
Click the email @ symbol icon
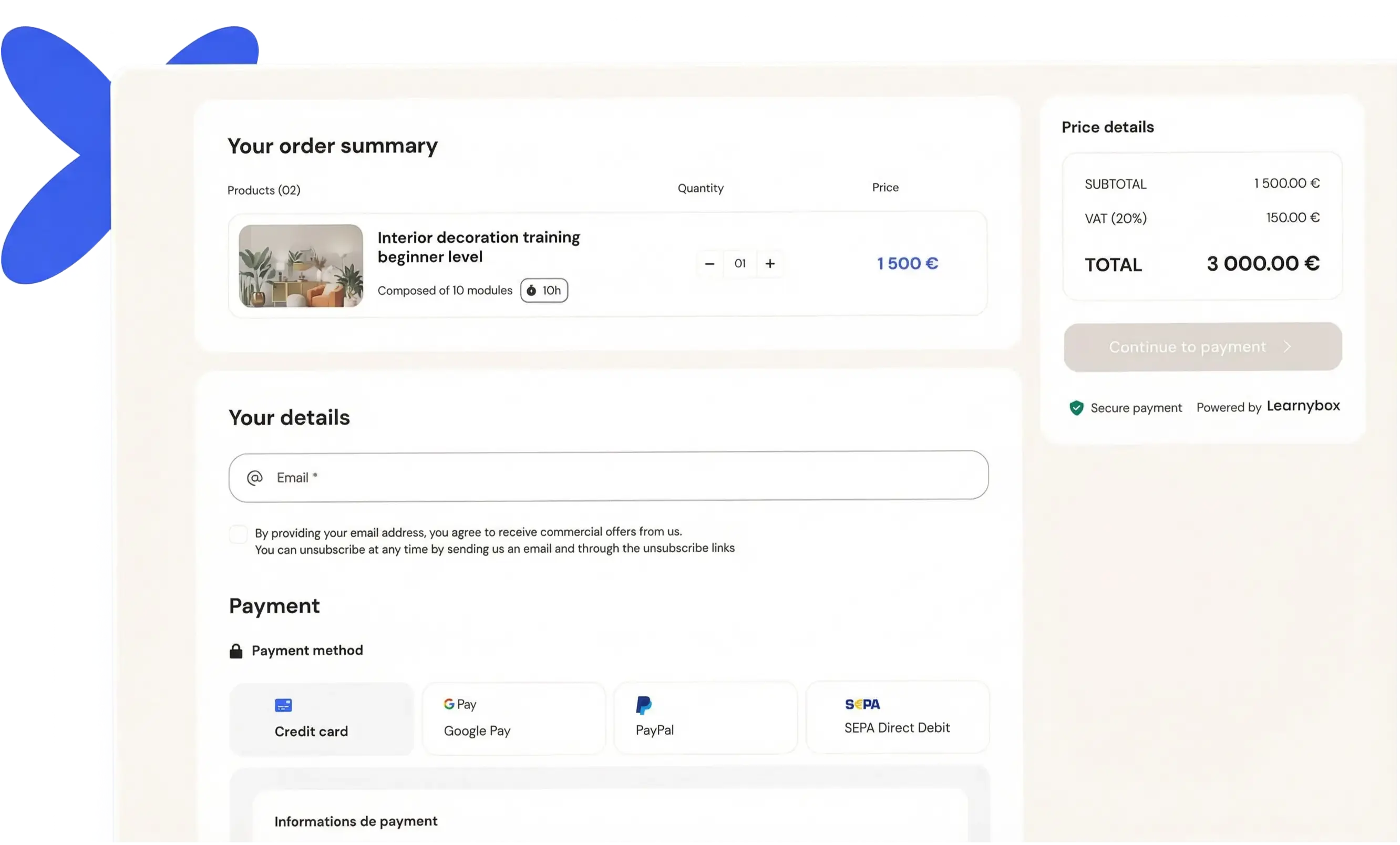(x=255, y=477)
